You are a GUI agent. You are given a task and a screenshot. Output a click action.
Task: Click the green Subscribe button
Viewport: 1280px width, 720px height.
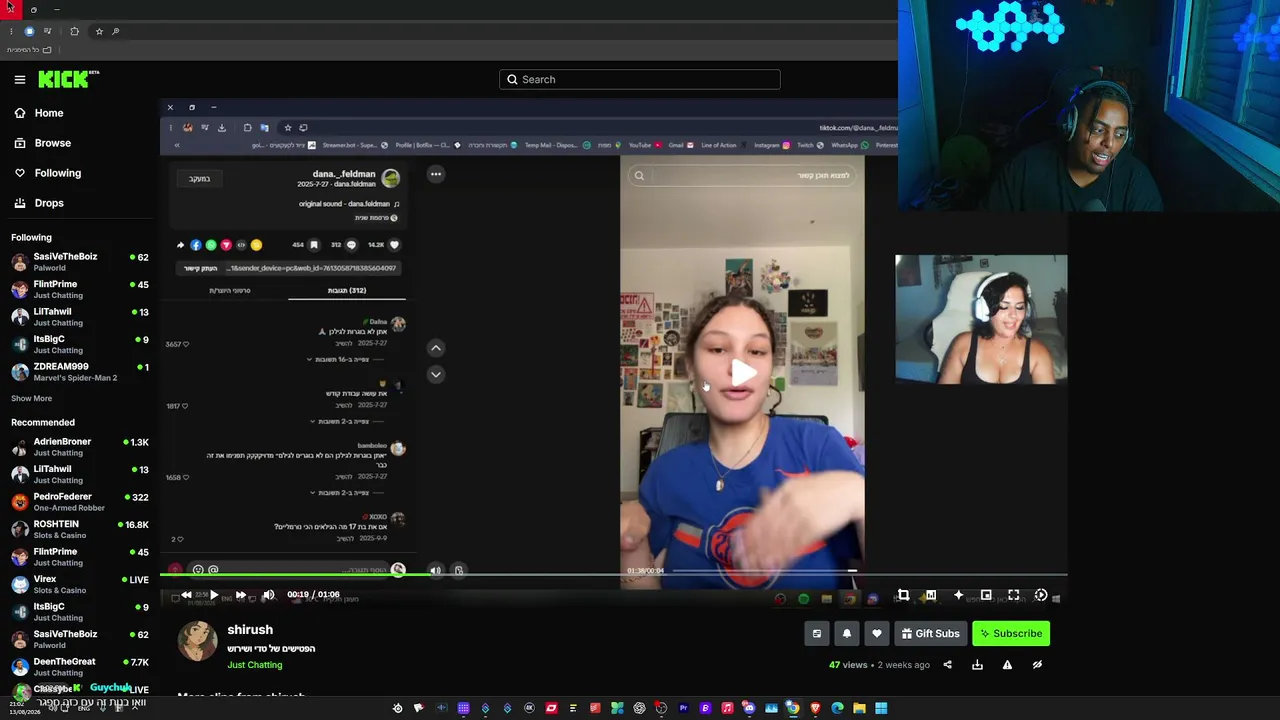click(x=1012, y=634)
